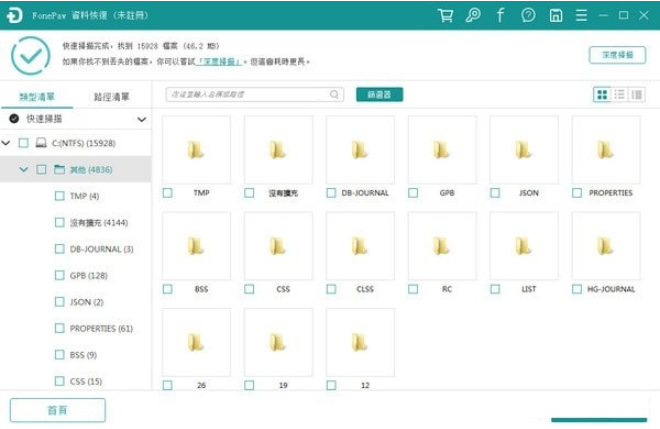
Task: Check JSON (2) in the tree
Action: pyautogui.click(x=60, y=302)
